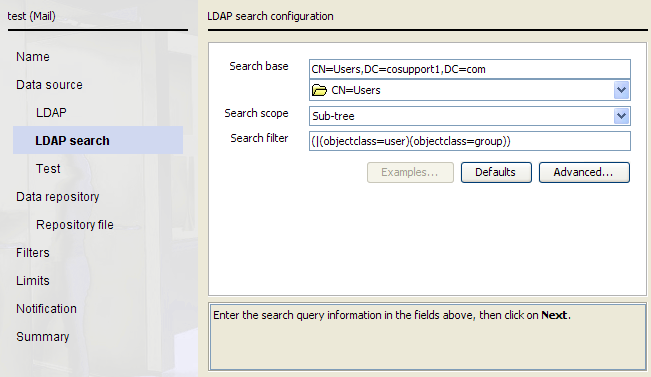Open the LDAP step in sidebar
Image resolution: width=651 pixels, height=377 pixels.
51,113
